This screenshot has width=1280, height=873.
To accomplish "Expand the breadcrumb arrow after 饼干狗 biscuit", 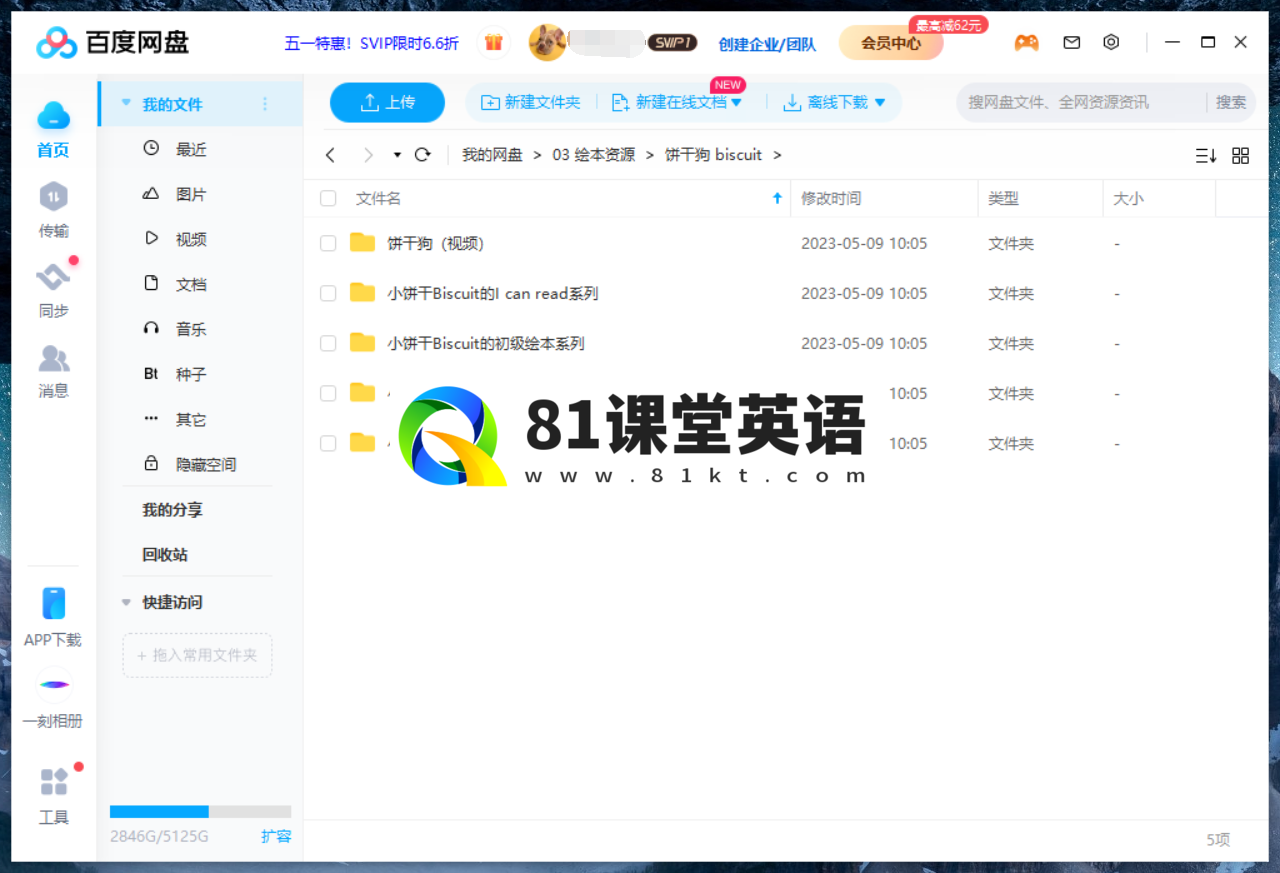I will click(777, 155).
